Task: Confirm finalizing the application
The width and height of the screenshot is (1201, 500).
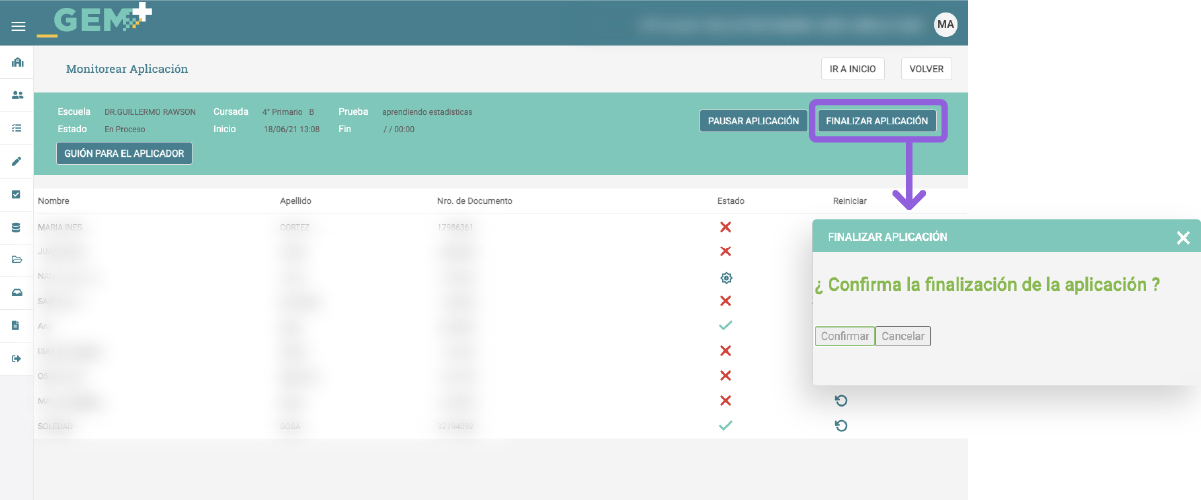Action: coord(845,337)
